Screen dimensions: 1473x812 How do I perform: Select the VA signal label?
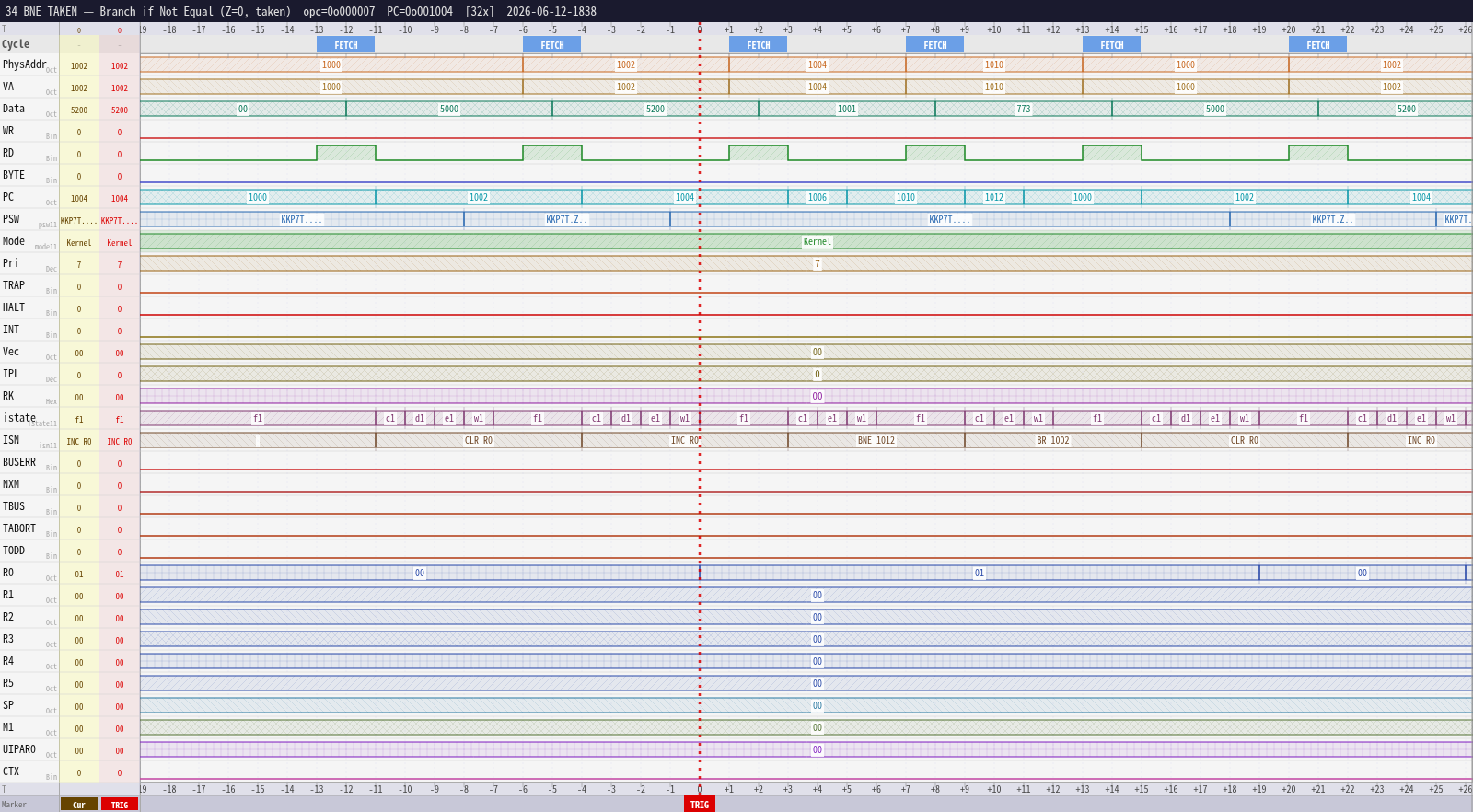(8, 87)
